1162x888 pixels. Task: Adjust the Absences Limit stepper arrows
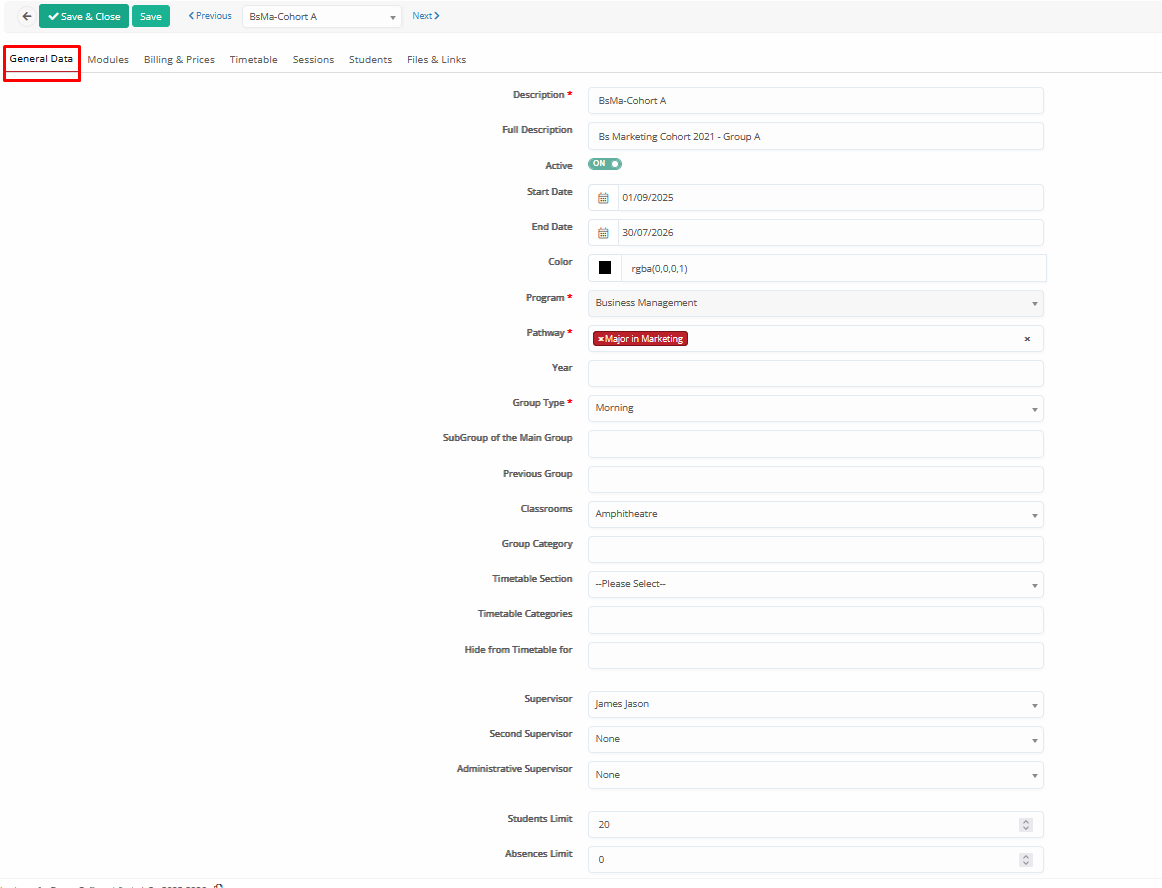coord(1025,860)
